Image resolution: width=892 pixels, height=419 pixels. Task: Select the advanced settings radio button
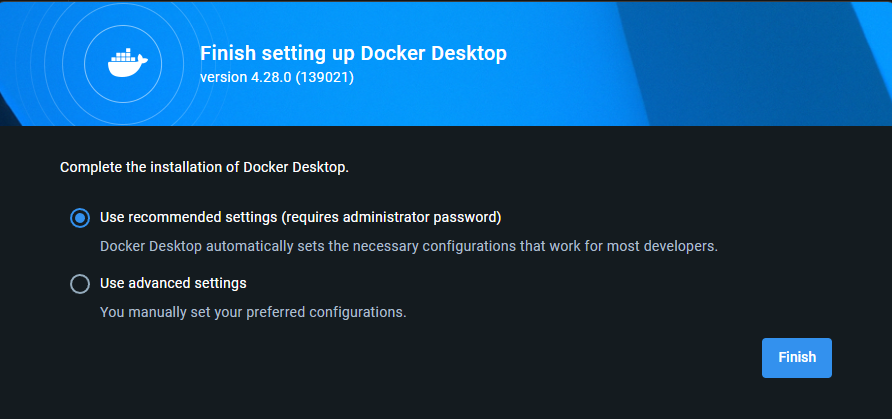(x=80, y=284)
